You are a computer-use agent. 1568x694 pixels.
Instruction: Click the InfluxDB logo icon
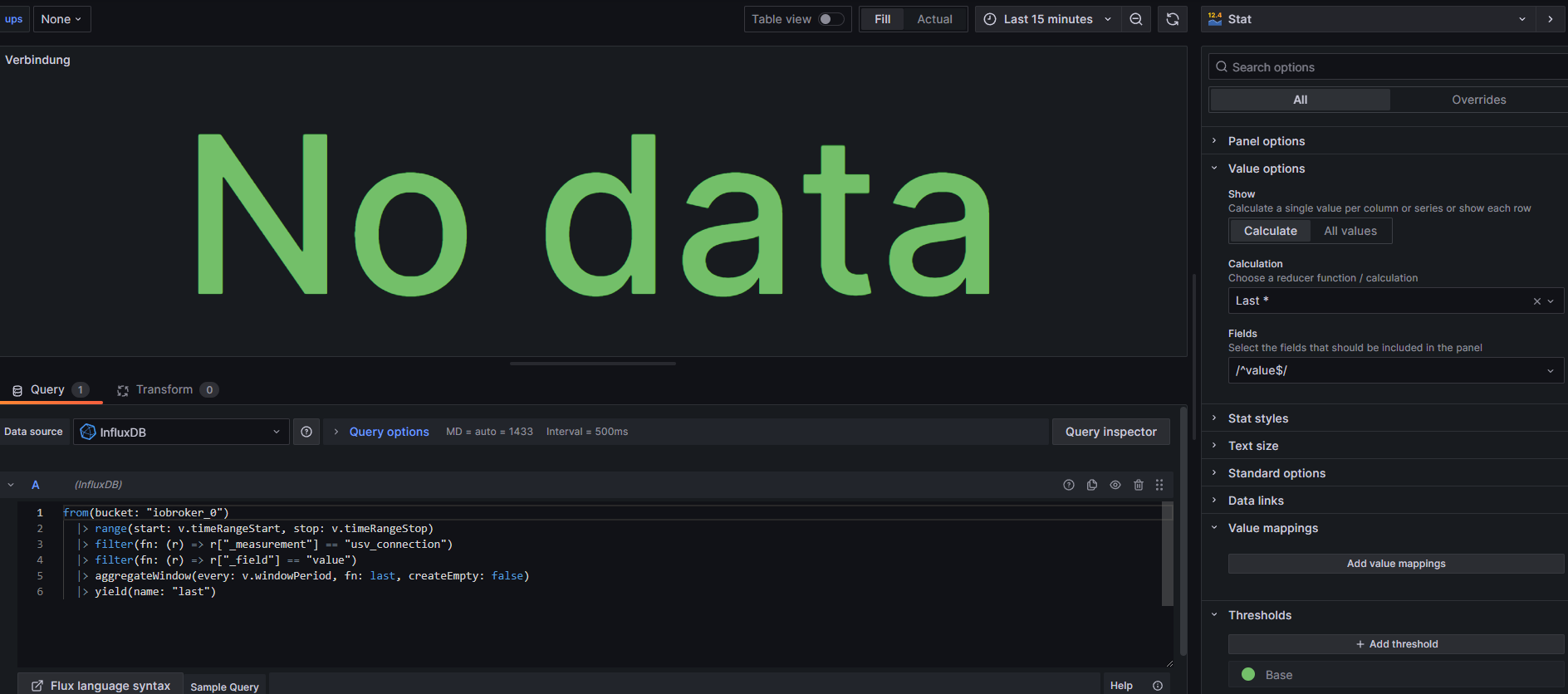pos(88,432)
